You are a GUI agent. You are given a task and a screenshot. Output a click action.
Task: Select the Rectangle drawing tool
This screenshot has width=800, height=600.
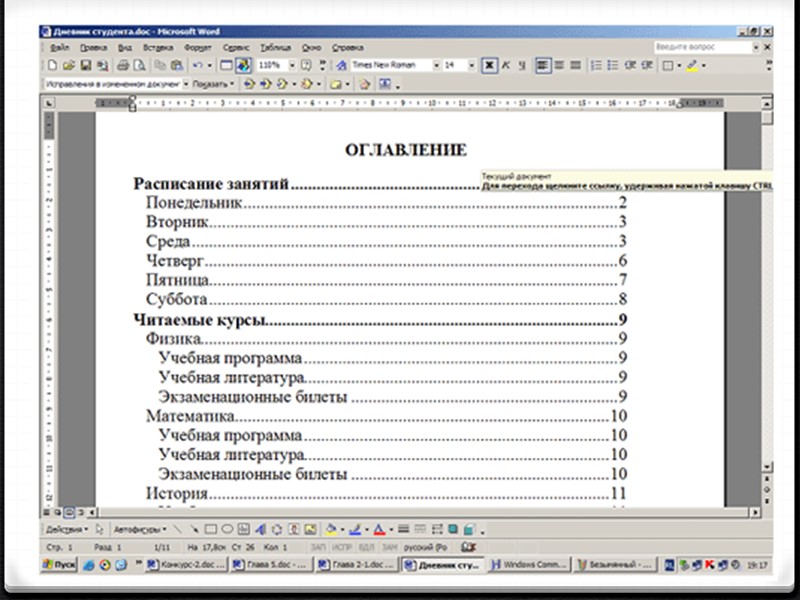(x=210, y=530)
